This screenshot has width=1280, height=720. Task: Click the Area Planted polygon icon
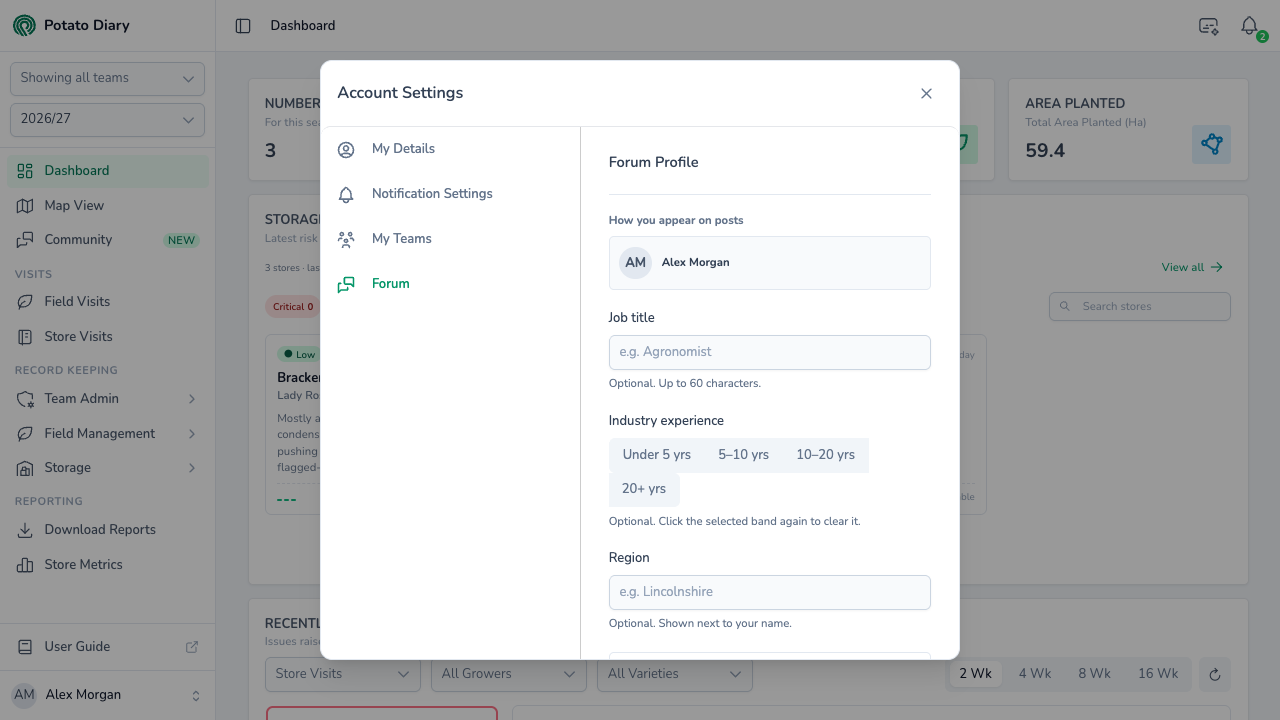pos(1212,145)
